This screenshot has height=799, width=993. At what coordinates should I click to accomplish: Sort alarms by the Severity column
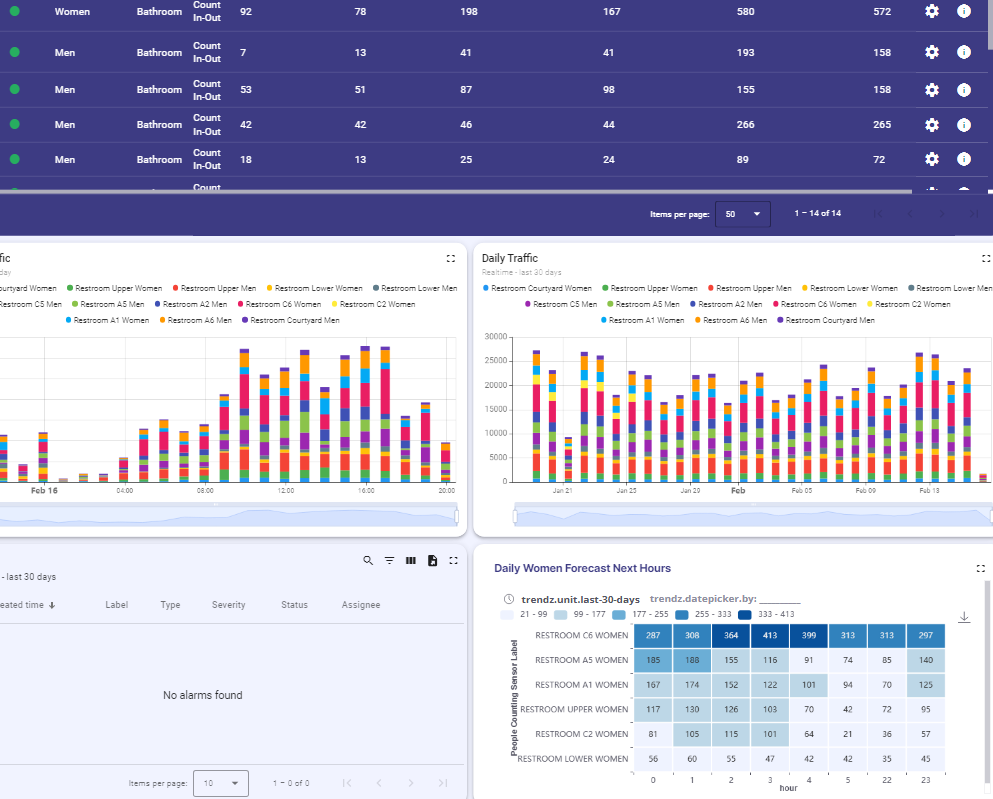[x=229, y=605]
